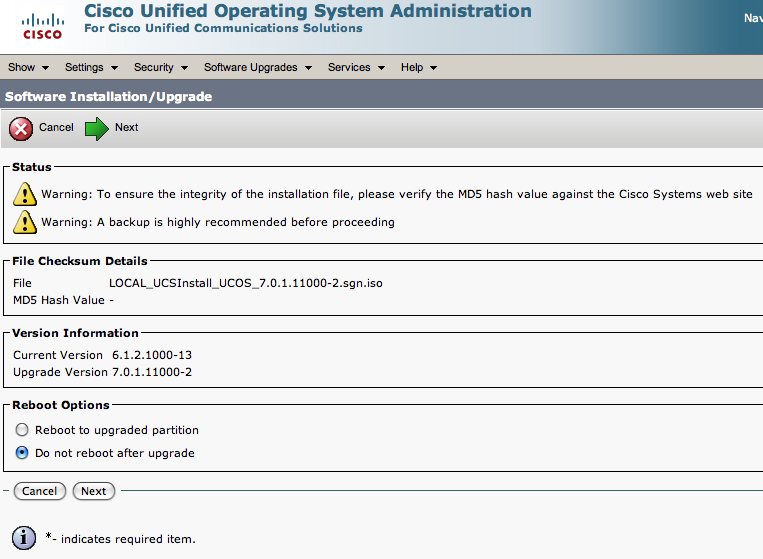Image resolution: width=763 pixels, height=559 pixels.
Task: Open the Help menu
Action: pos(419,67)
